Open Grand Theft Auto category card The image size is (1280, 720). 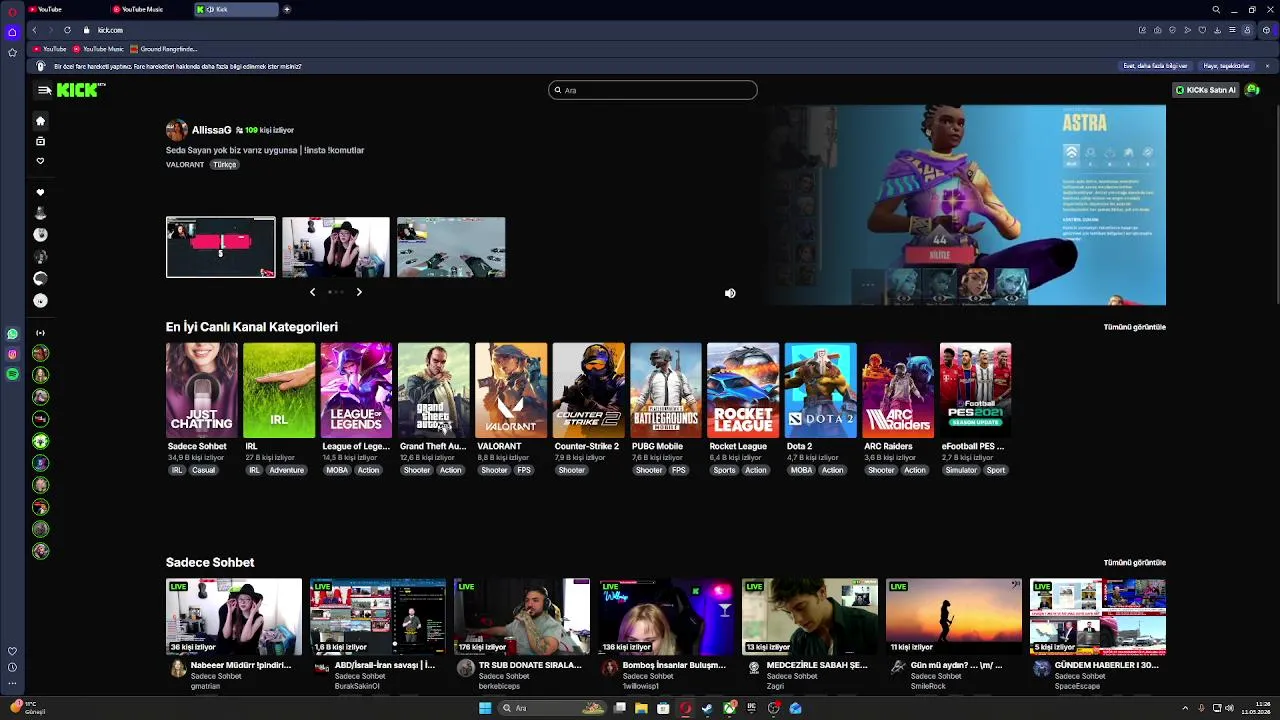(x=434, y=390)
